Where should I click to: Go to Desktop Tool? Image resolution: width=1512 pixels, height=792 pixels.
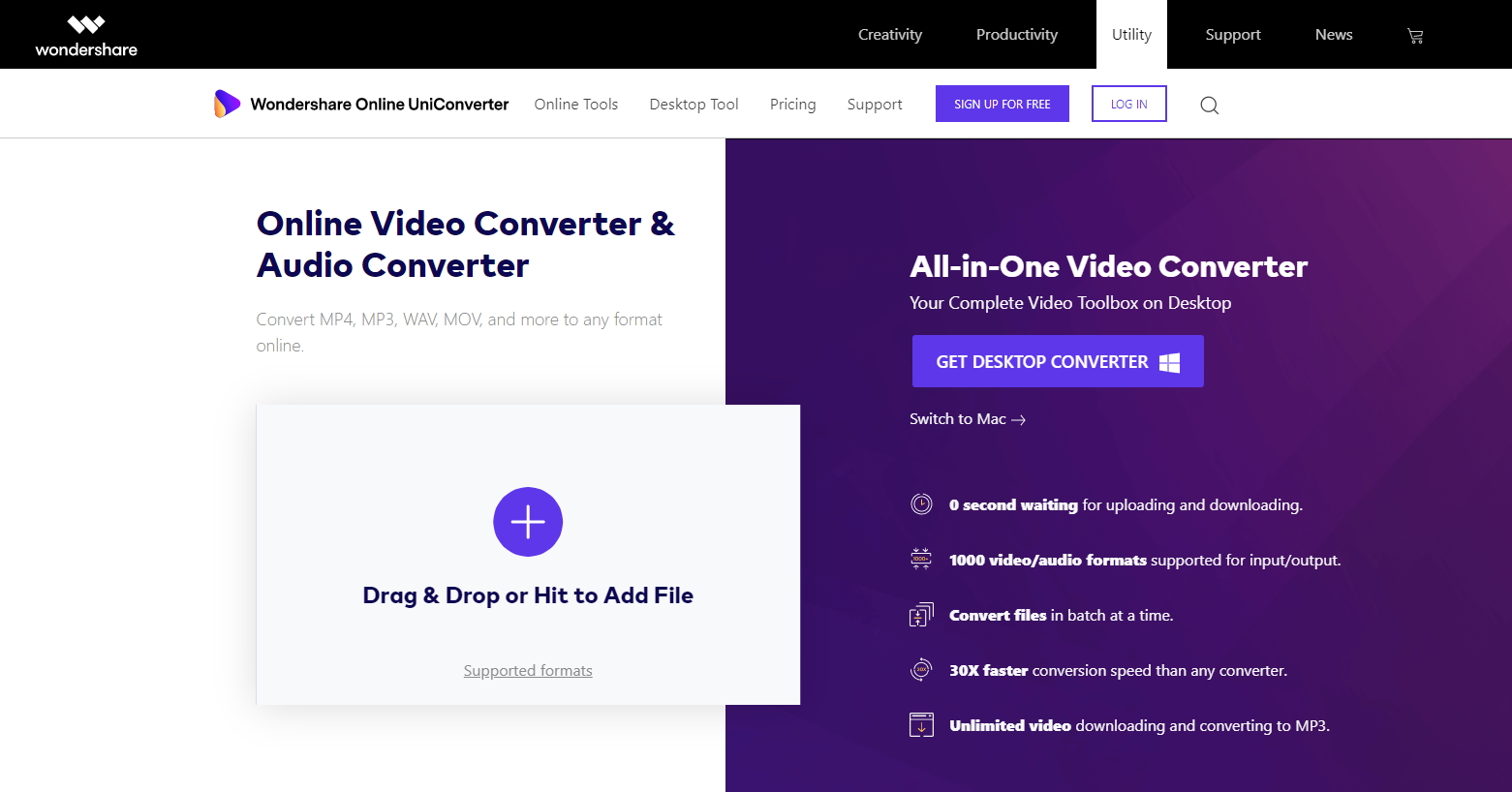(x=694, y=104)
